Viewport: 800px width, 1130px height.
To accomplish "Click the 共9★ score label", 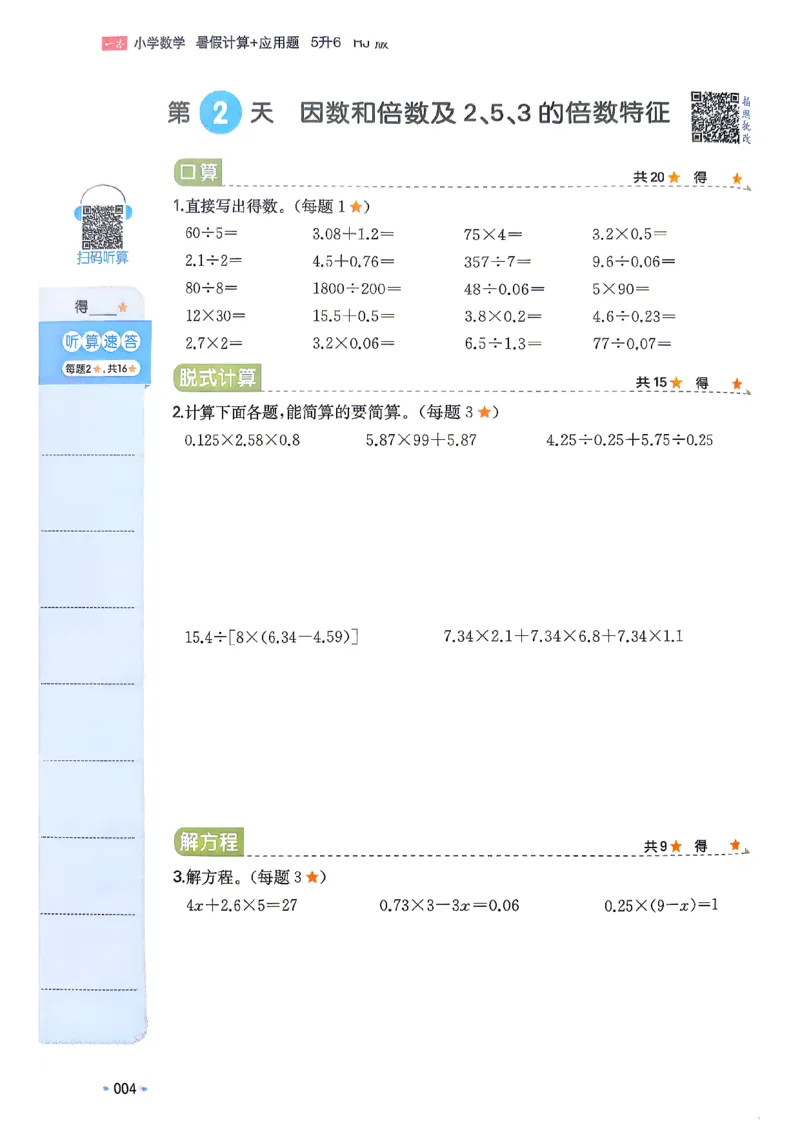I will coord(662,846).
